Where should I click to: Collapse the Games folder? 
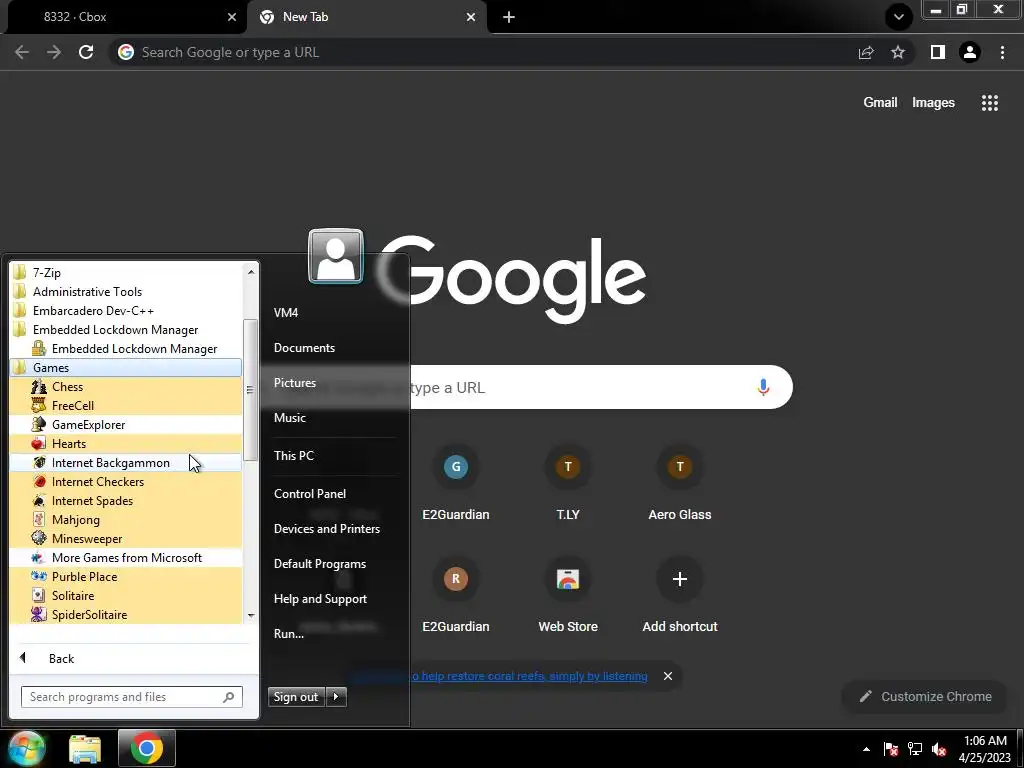(126, 368)
